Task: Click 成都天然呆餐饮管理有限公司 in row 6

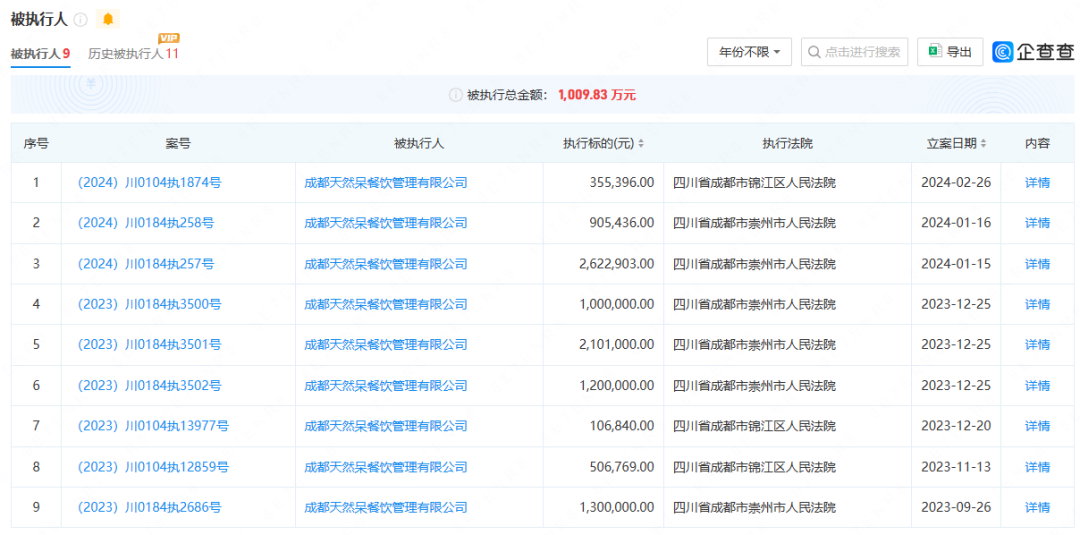Action: pyautogui.click(x=386, y=386)
